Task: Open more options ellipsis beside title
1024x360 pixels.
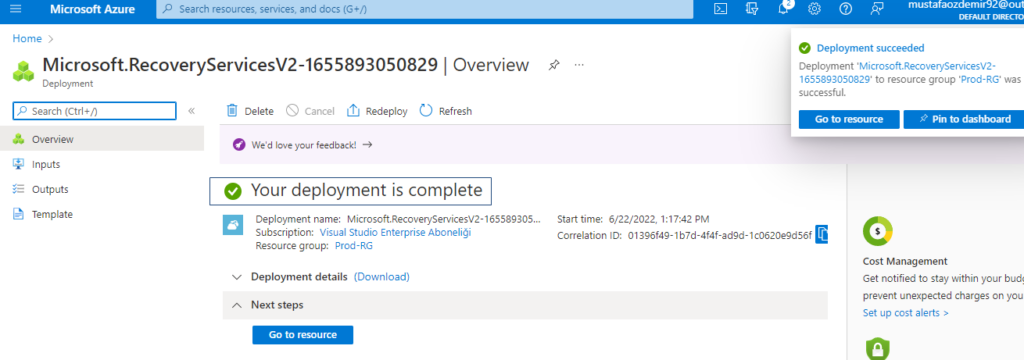Action: [579, 65]
